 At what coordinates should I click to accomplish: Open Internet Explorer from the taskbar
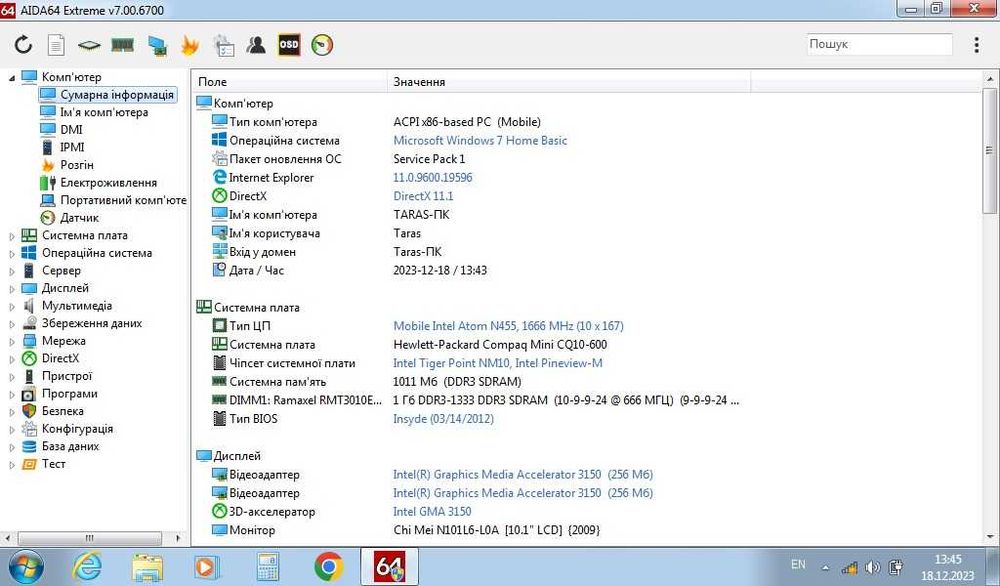click(87, 567)
